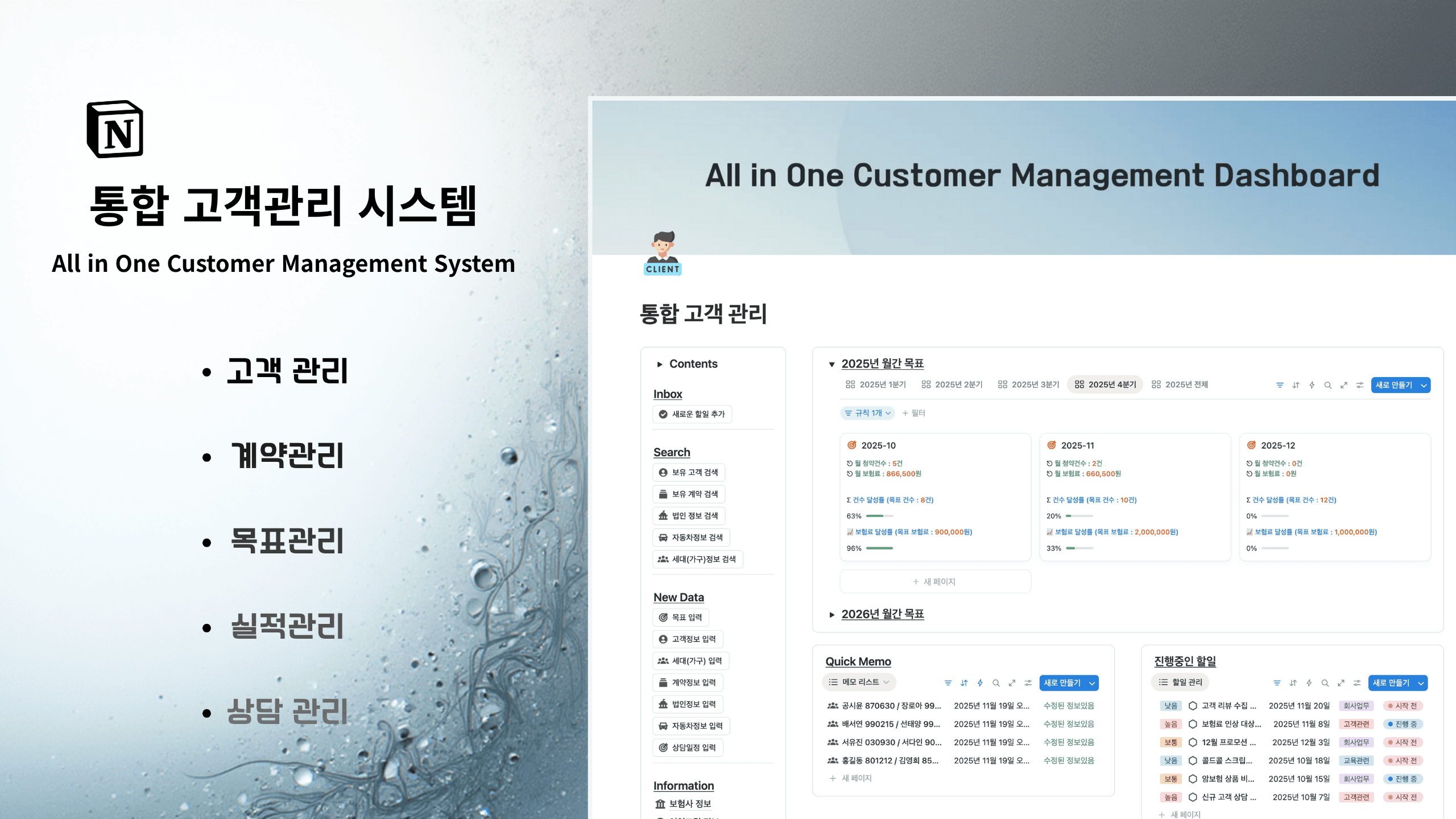Click the sort icon in 2025년 월간 목표 toolbar
The height and width of the screenshot is (819, 1456).
pos(1296,385)
